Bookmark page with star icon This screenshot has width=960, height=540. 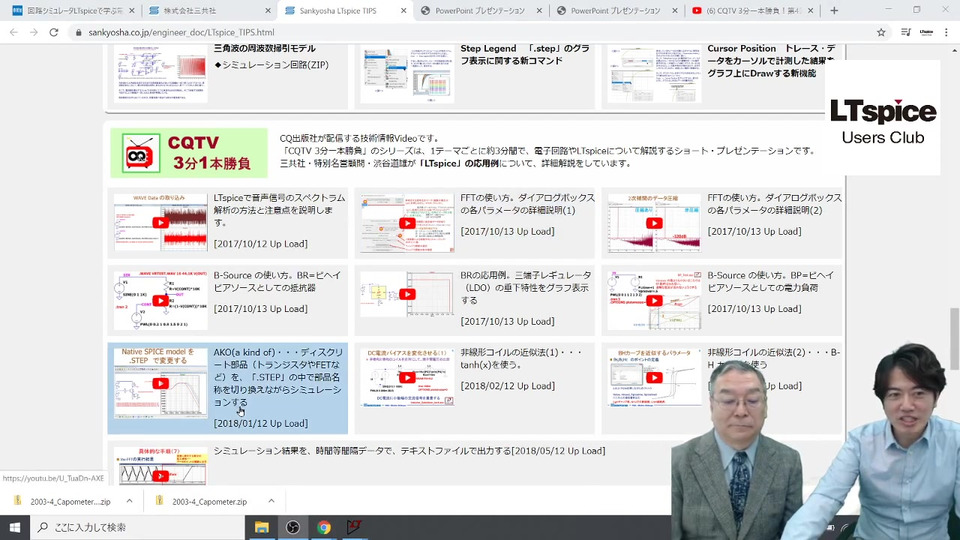pos(881,32)
